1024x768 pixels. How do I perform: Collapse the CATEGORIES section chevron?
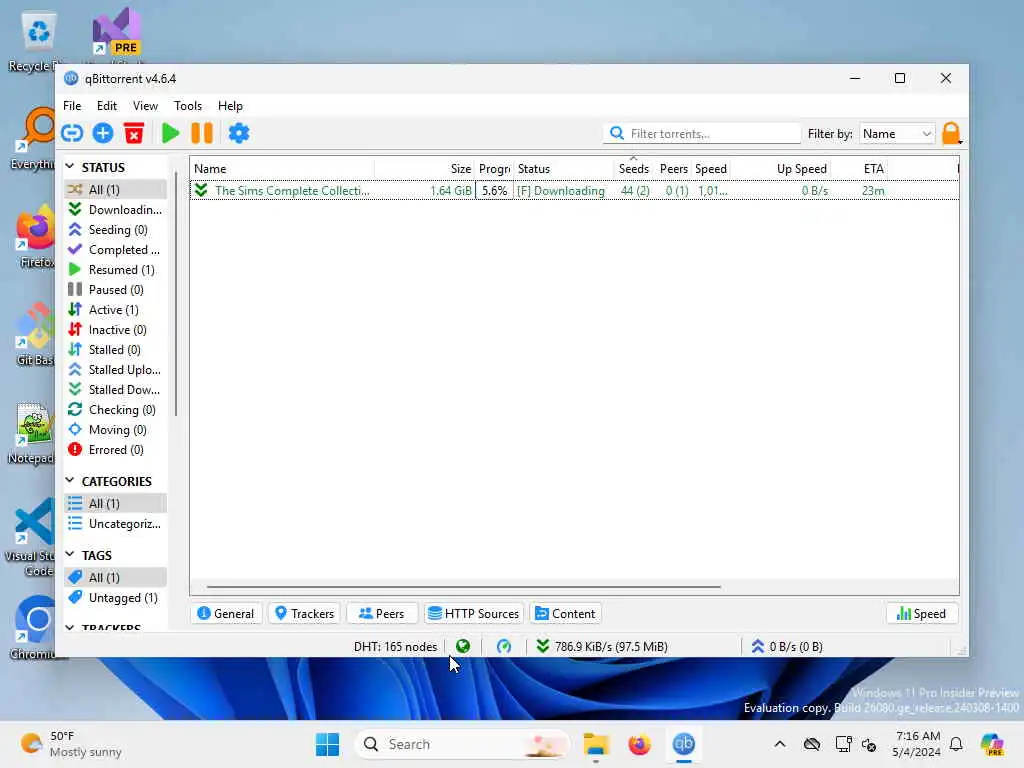pos(70,481)
